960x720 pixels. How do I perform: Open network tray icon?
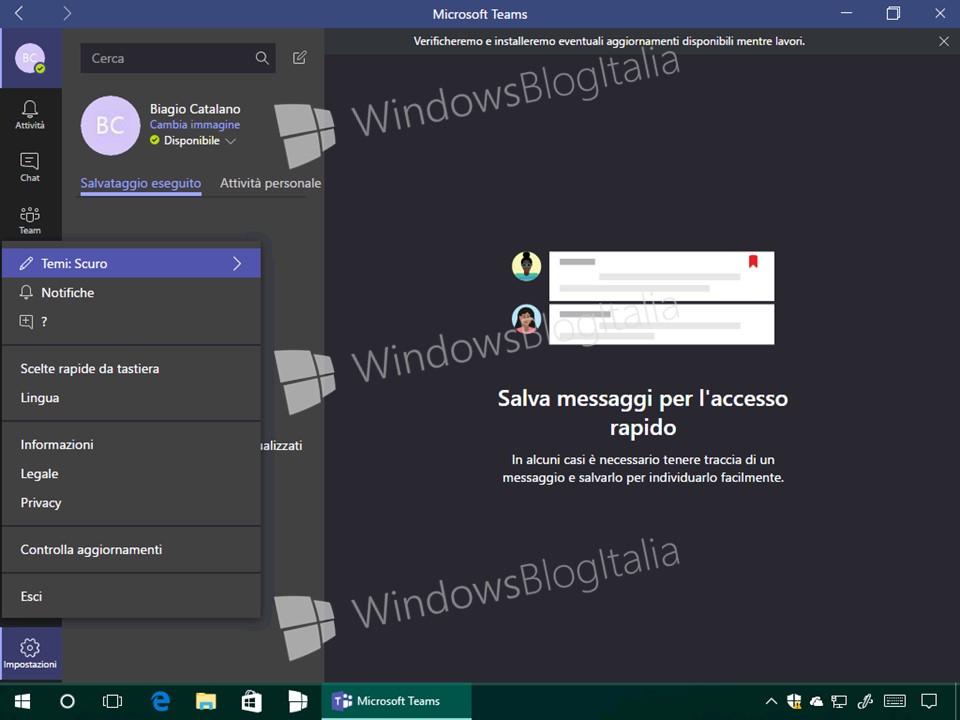tap(839, 702)
